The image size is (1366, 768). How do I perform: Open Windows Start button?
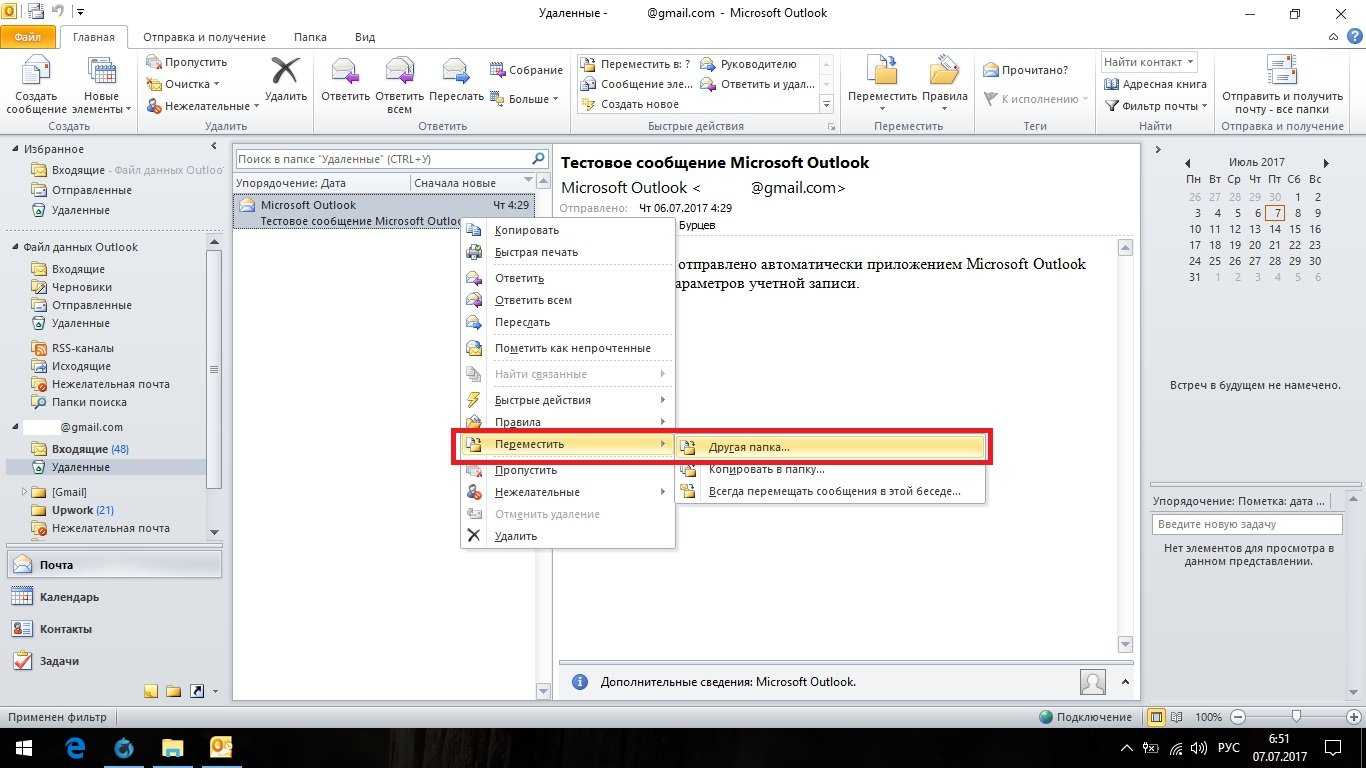click(22, 747)
